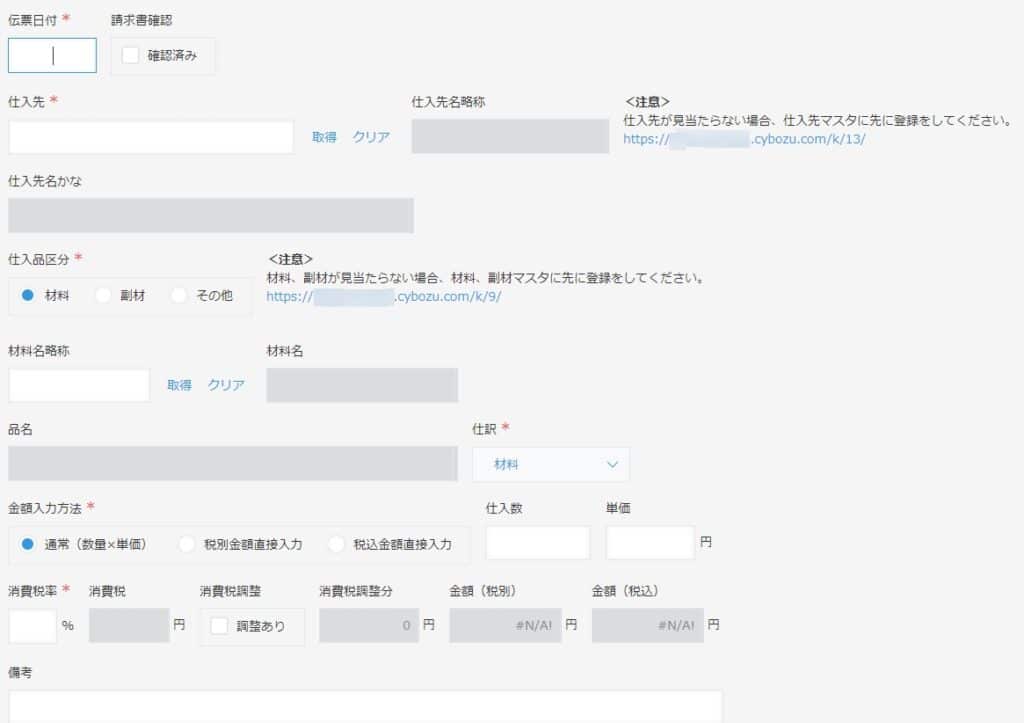Click 取得 next to 材料名略称
This screenshot has height=723, width=1024.
(x=178, y=384)
